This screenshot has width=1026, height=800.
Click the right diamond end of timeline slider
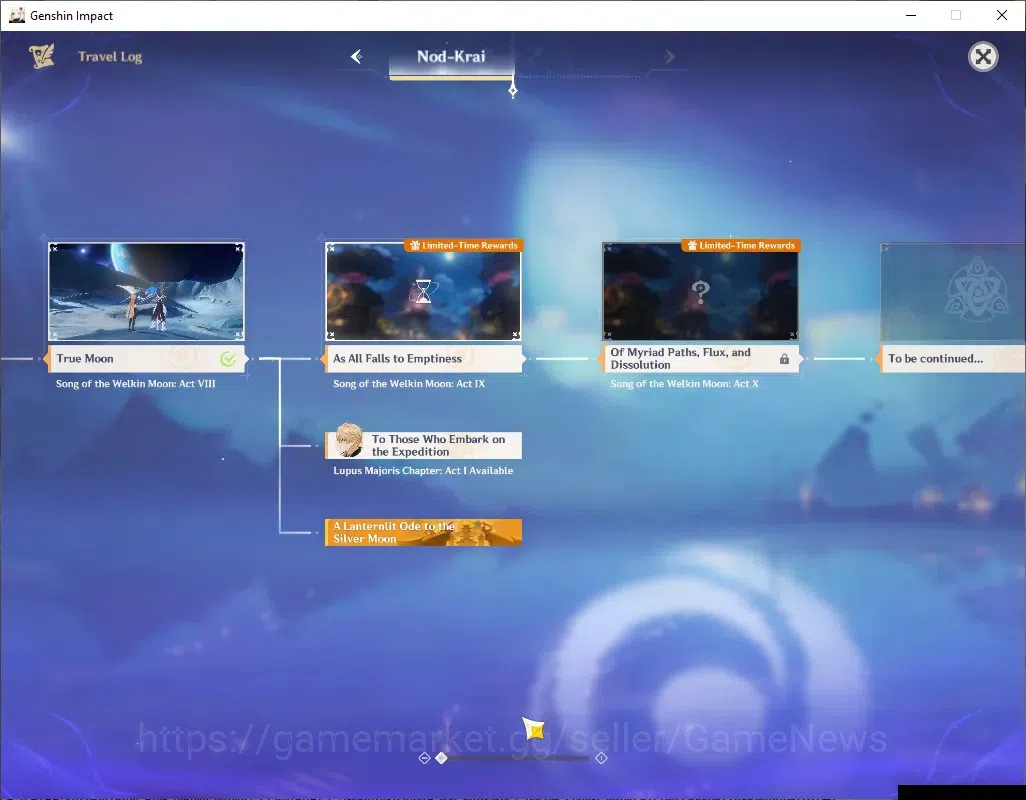tap(601, 757)
